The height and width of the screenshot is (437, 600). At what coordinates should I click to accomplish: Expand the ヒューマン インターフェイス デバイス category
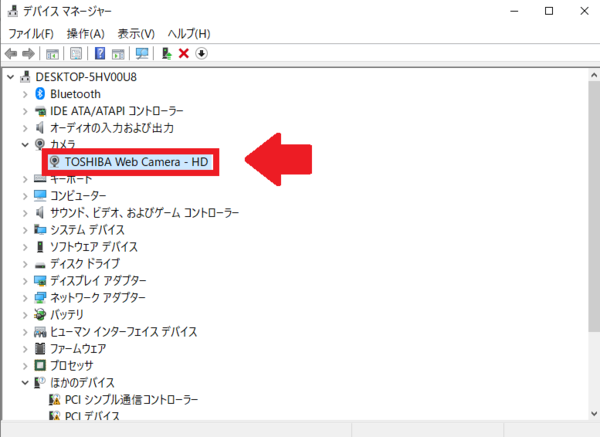25,332
